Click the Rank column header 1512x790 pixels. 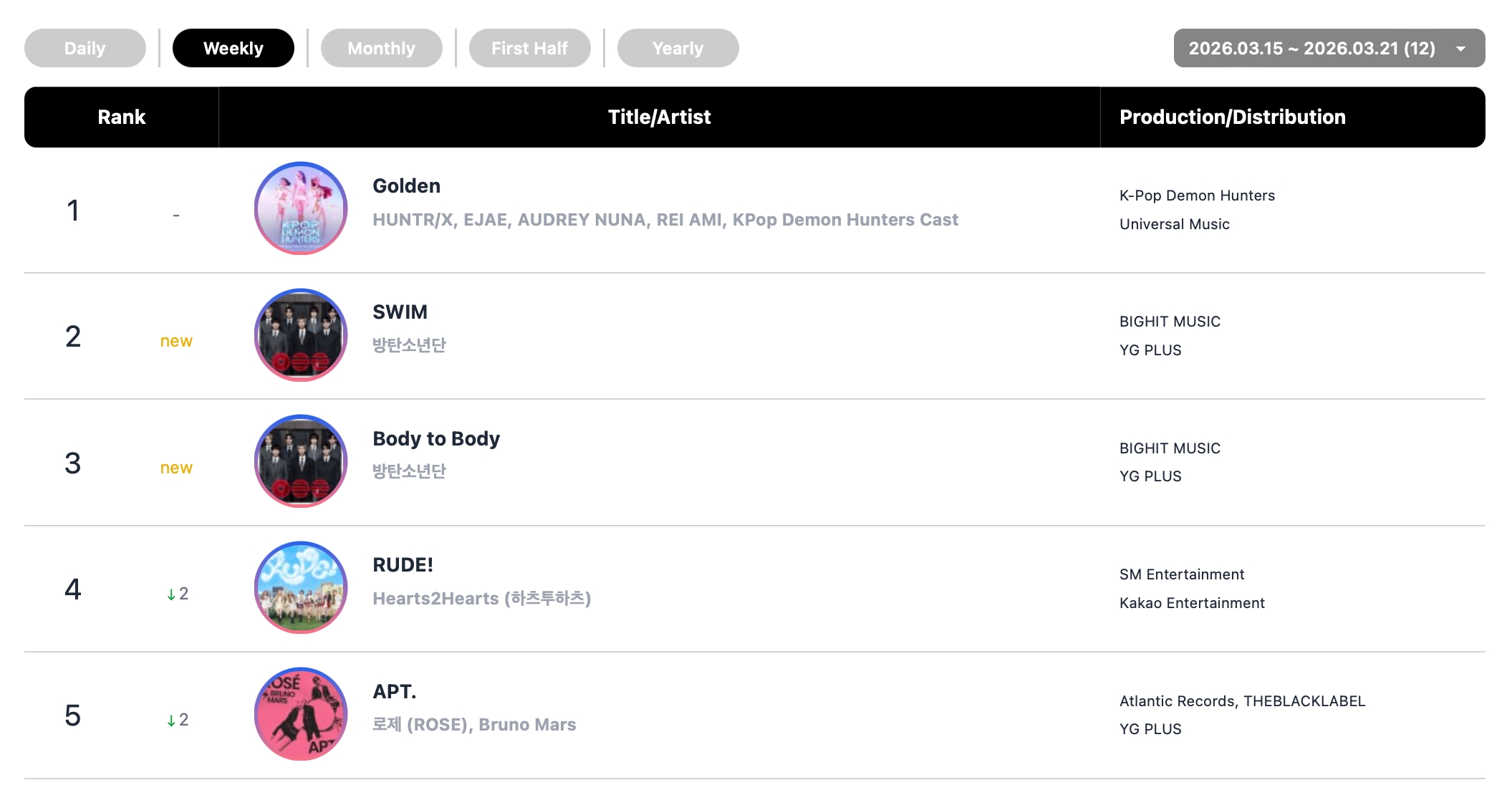122,117
